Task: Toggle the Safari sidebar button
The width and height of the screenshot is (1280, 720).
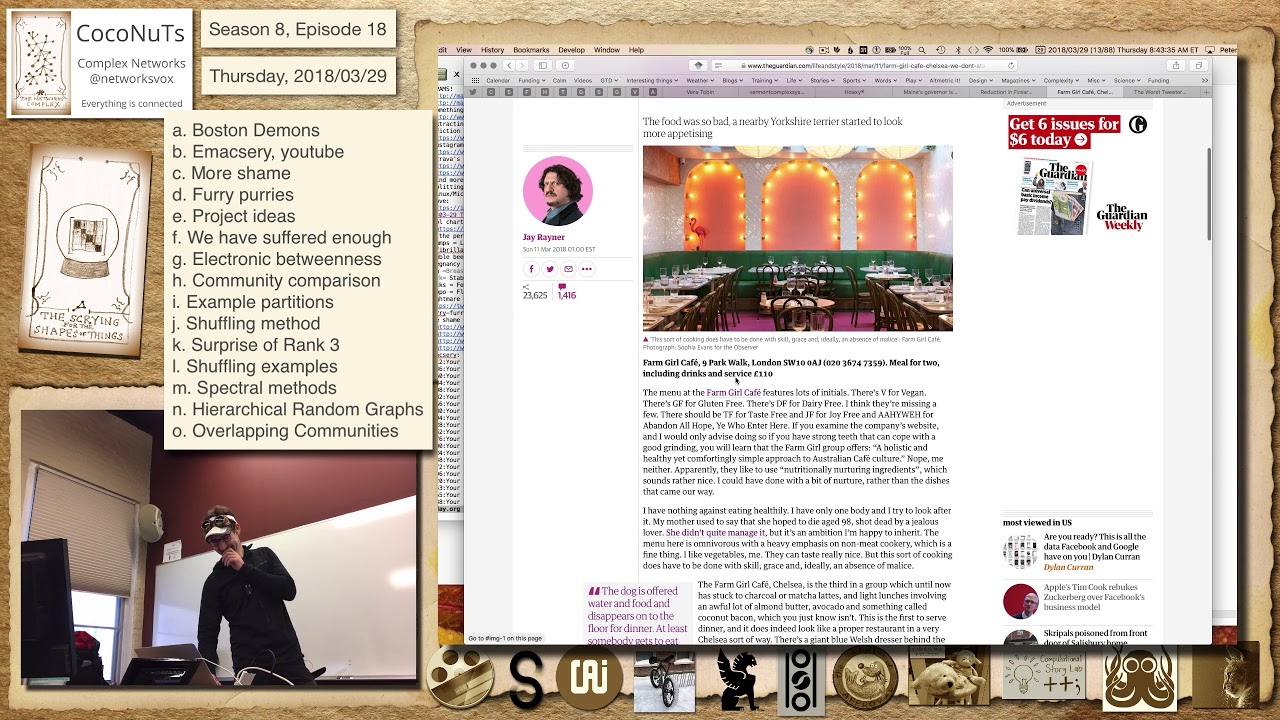Action: 543,66
